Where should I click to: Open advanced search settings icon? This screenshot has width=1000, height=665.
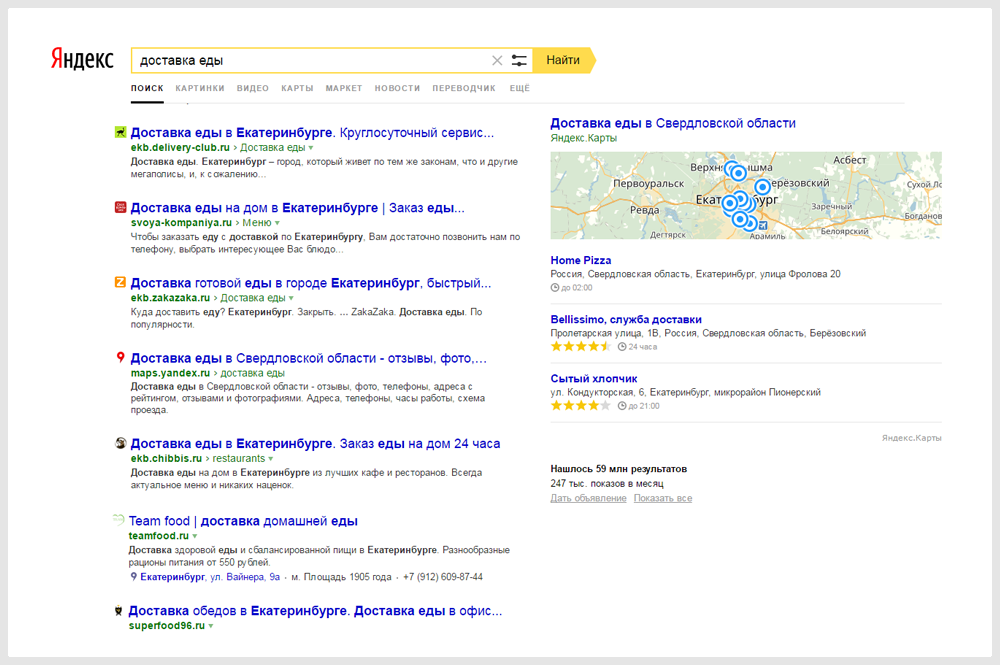click(x=519, y=61)
